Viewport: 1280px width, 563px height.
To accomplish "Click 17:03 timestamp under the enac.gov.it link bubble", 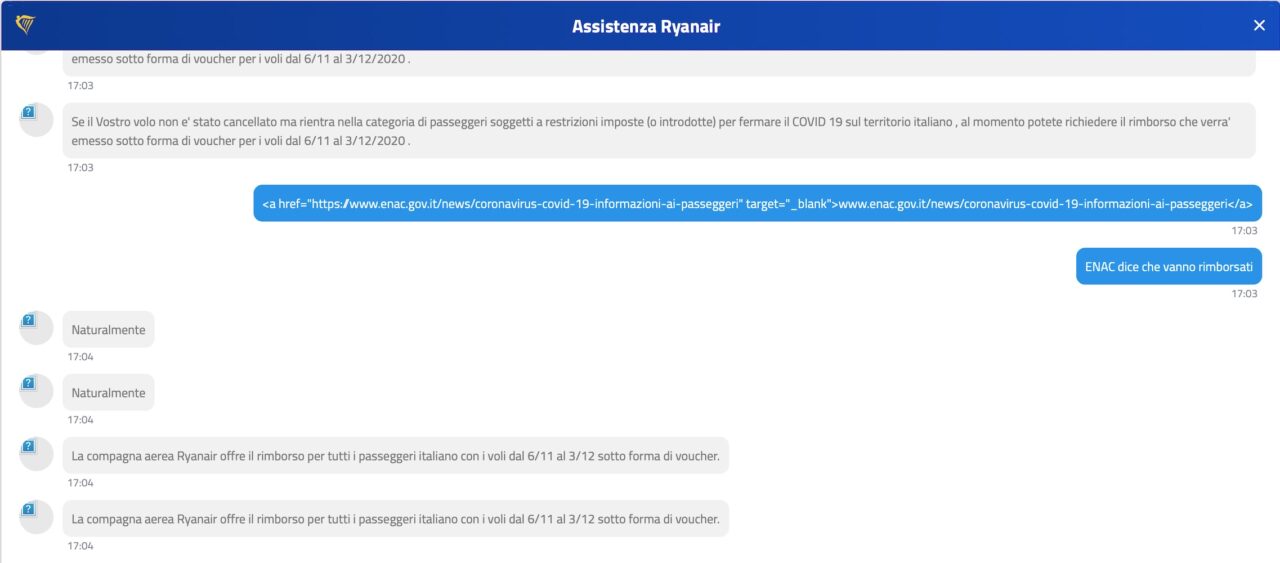I will pos(1245,231).
